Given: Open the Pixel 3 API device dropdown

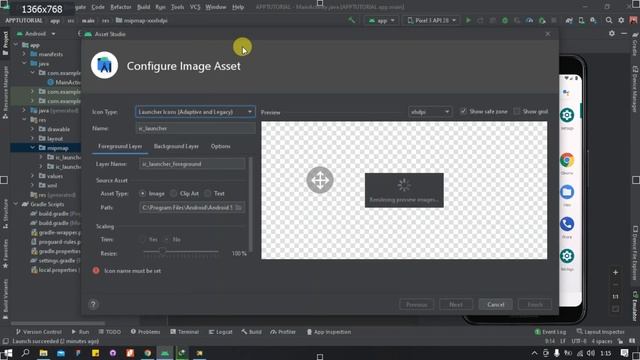Looking at the screenshot, I should coord(431,20).
